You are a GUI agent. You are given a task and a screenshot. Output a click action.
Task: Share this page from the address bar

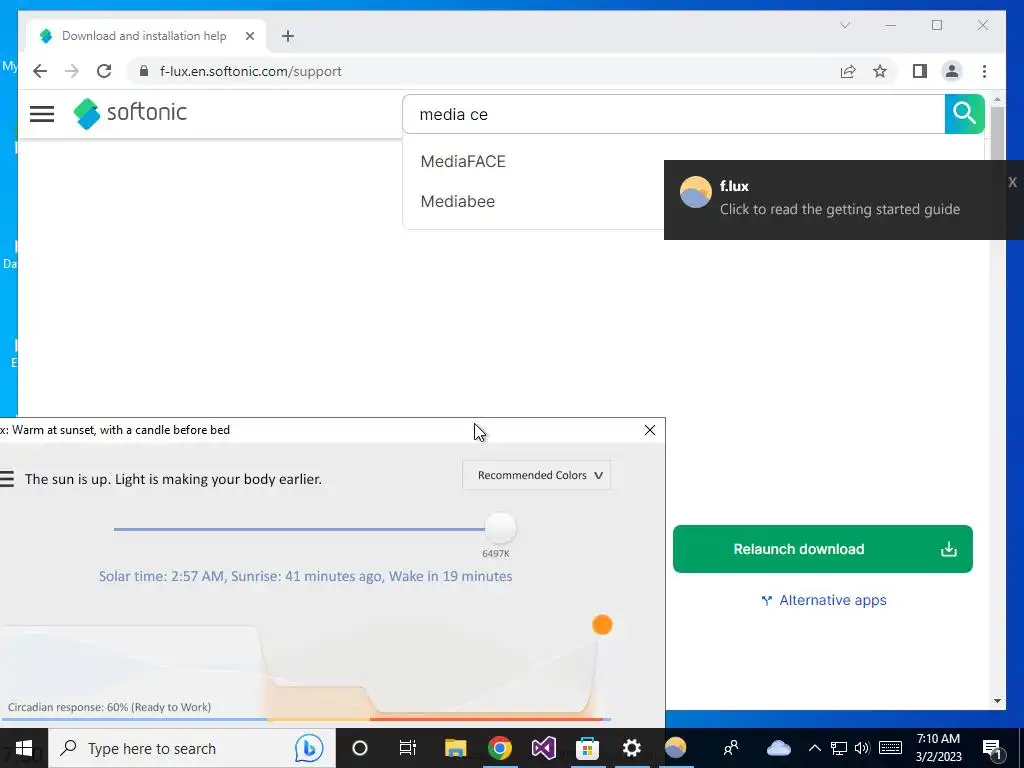coord(848,71)
